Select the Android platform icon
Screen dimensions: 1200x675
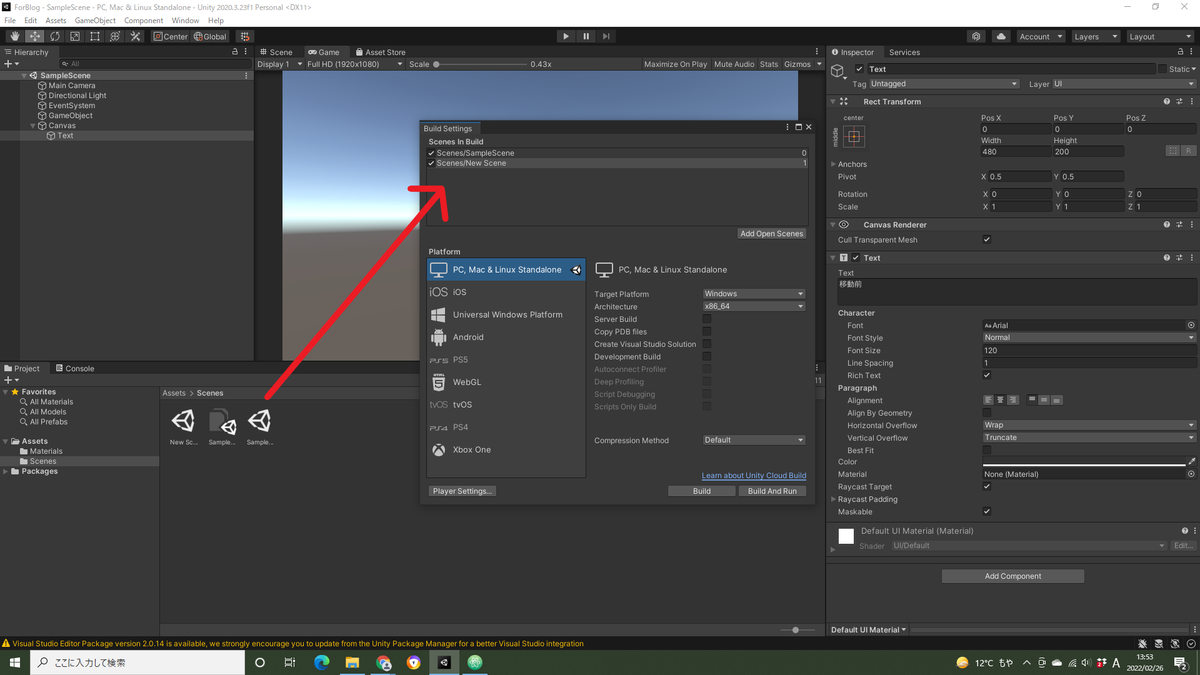coord(438,337)
